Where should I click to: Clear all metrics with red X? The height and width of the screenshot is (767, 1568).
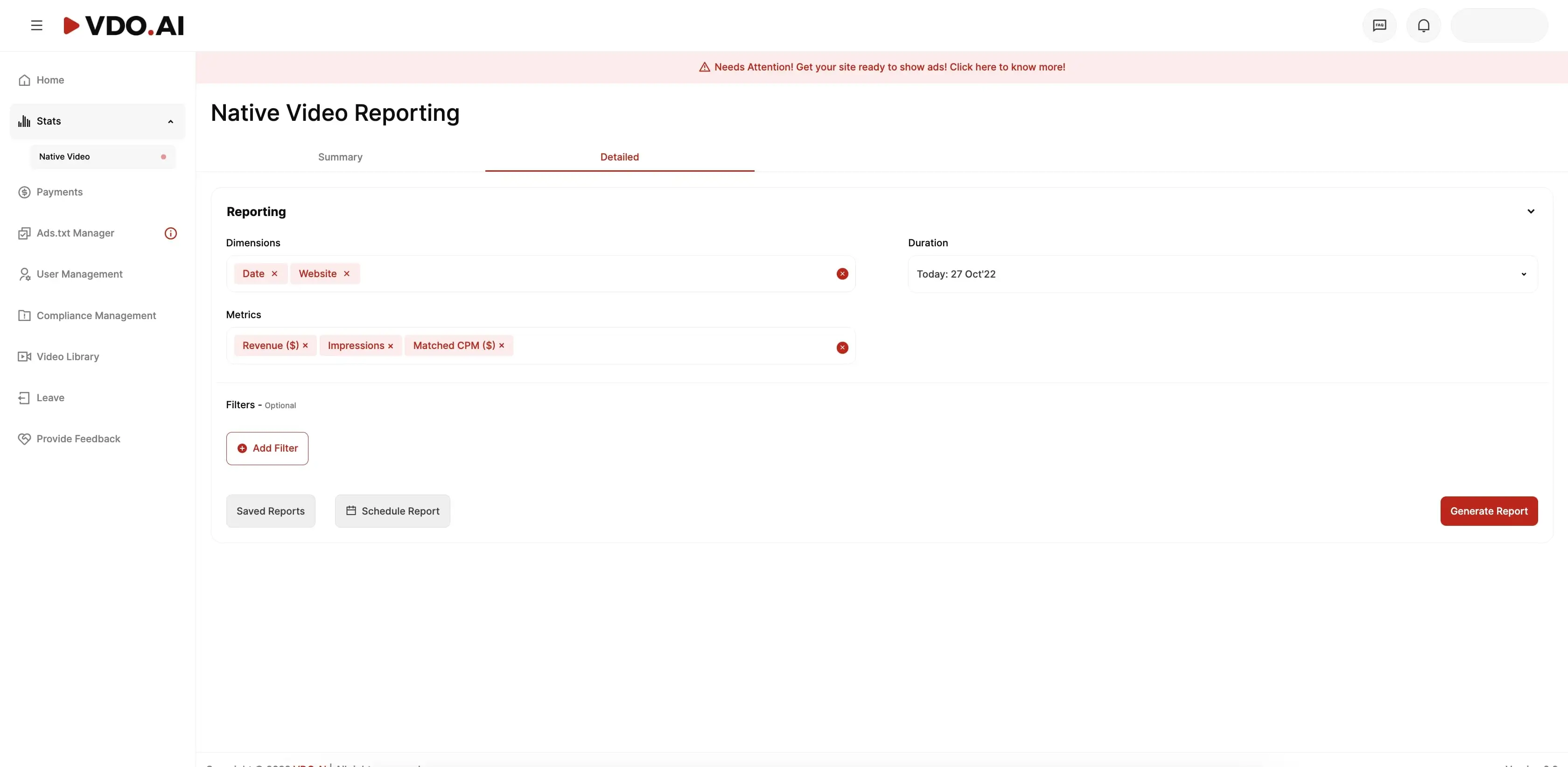[842, 348]
